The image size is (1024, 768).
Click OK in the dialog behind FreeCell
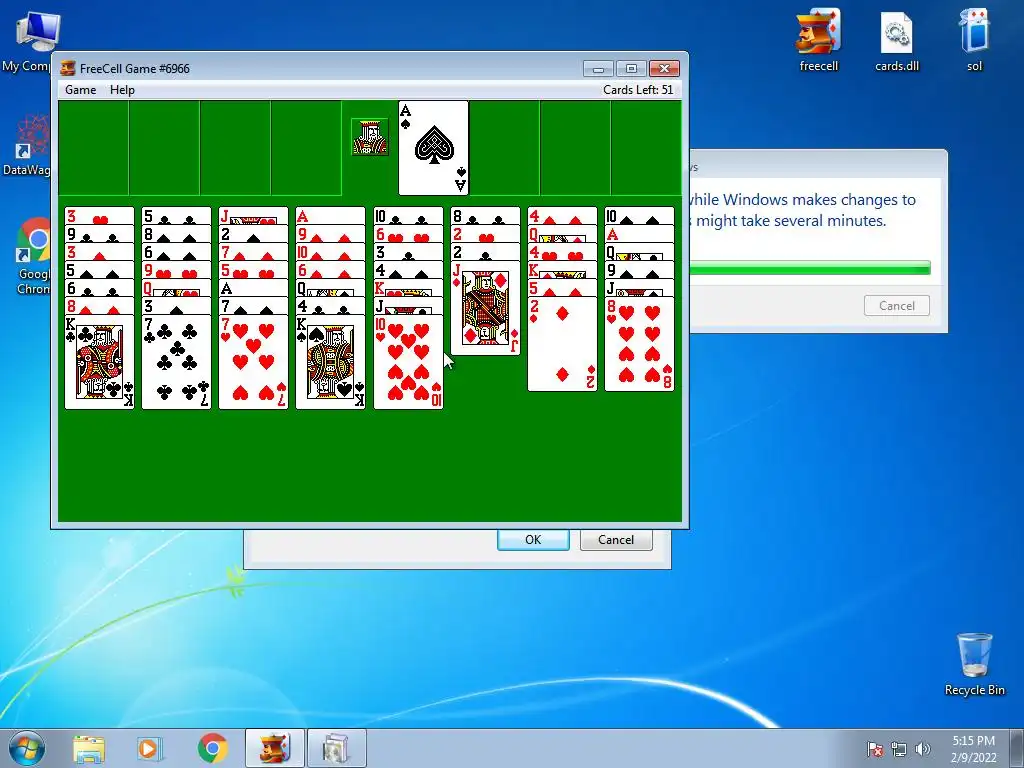pos(533,539)
